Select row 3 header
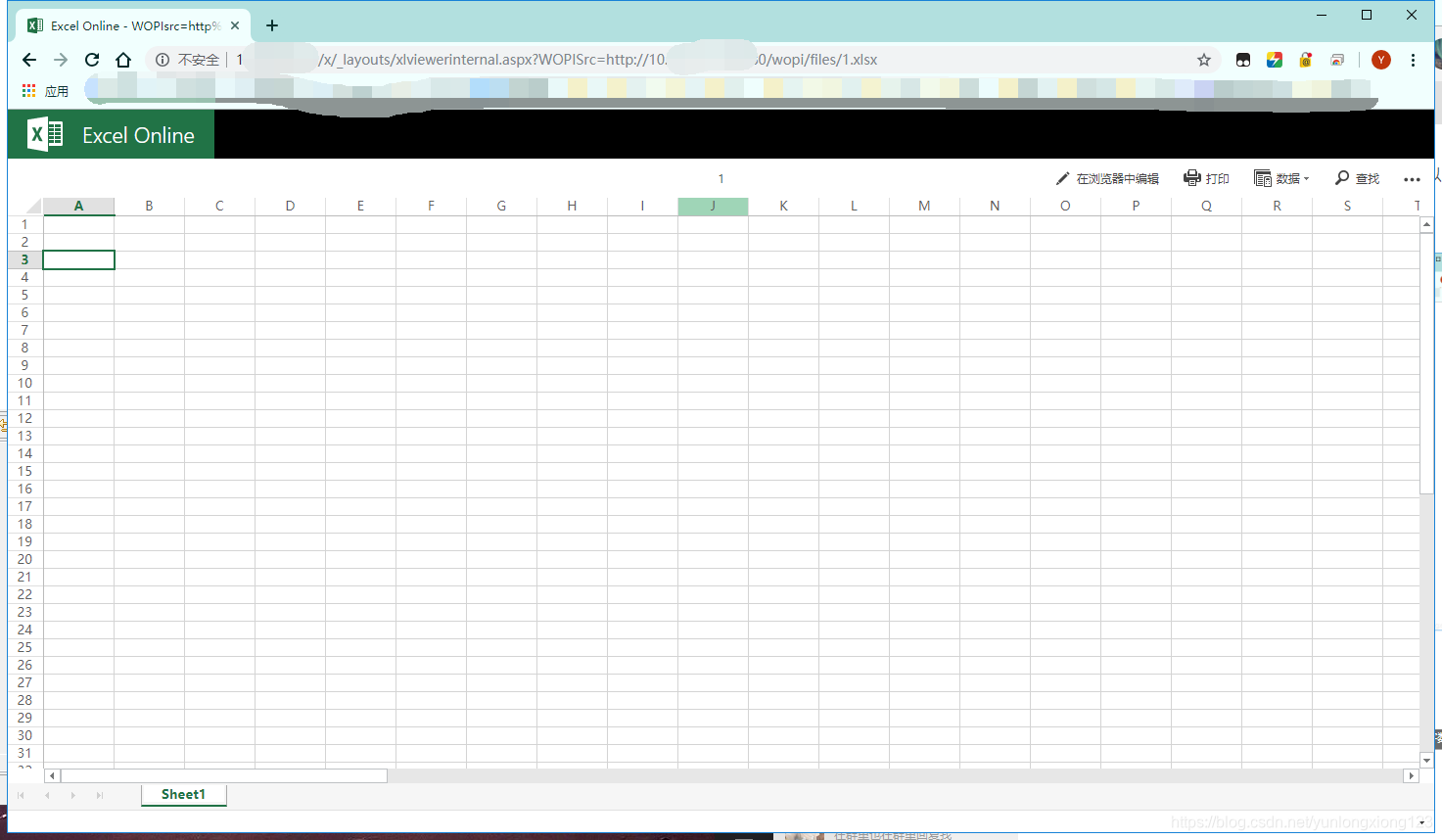The image size is (1442, 840). click(x=24, y=259)
